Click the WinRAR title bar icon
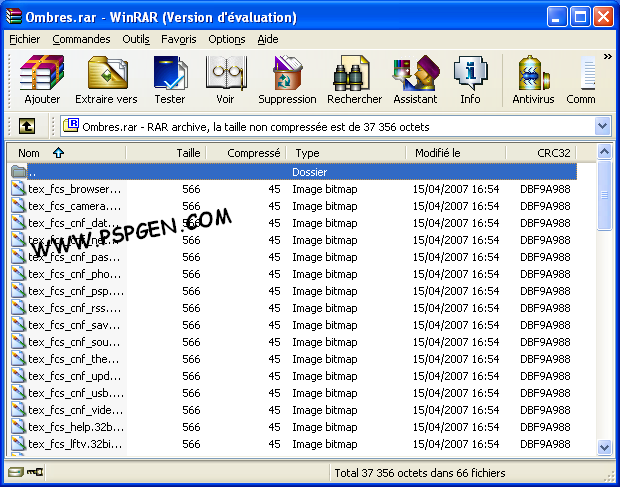This screenshot has height=487, width=620. click(13, 17)
